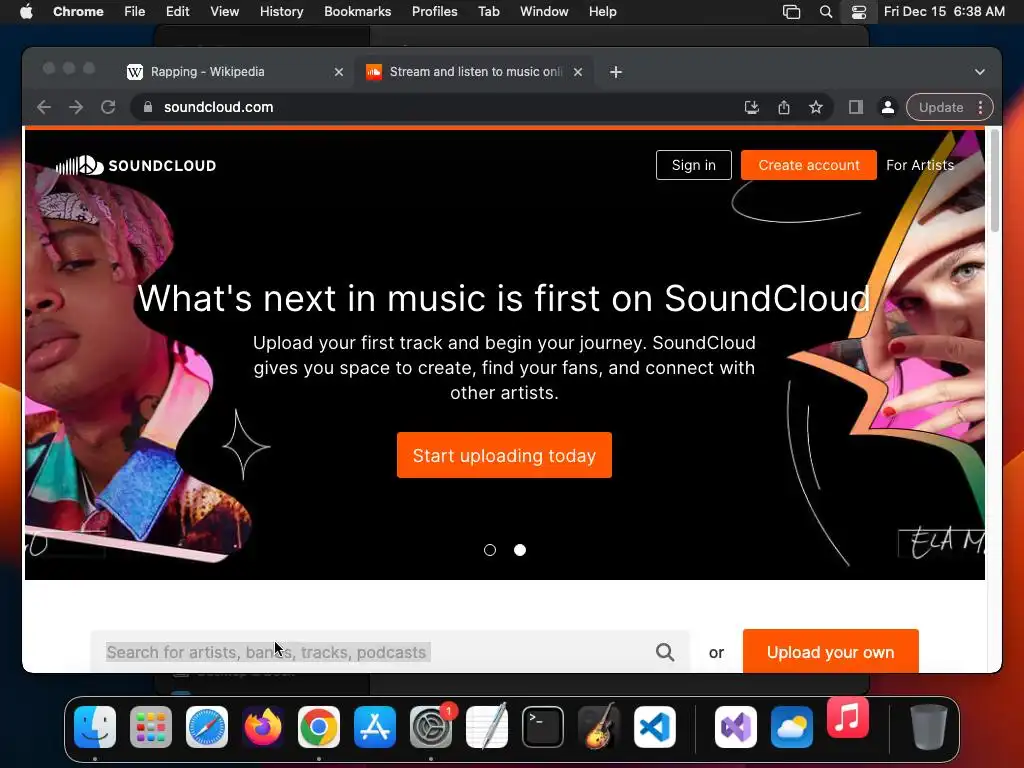Open the View menu
This screenshot has width=1024, height=768.
click(x=225, y=12)
